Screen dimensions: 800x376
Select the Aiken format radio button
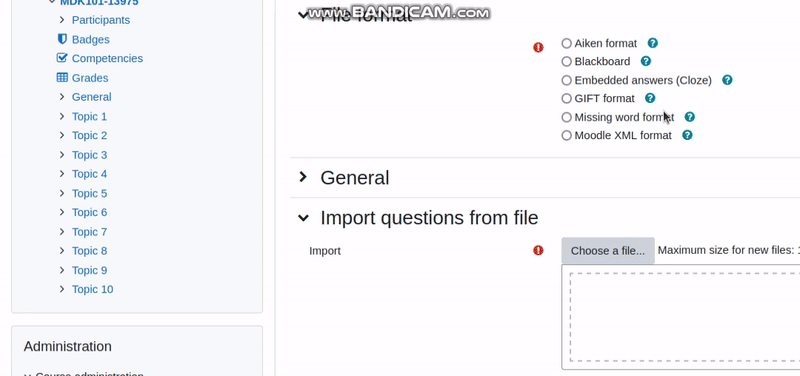click(x=566, y=43)
